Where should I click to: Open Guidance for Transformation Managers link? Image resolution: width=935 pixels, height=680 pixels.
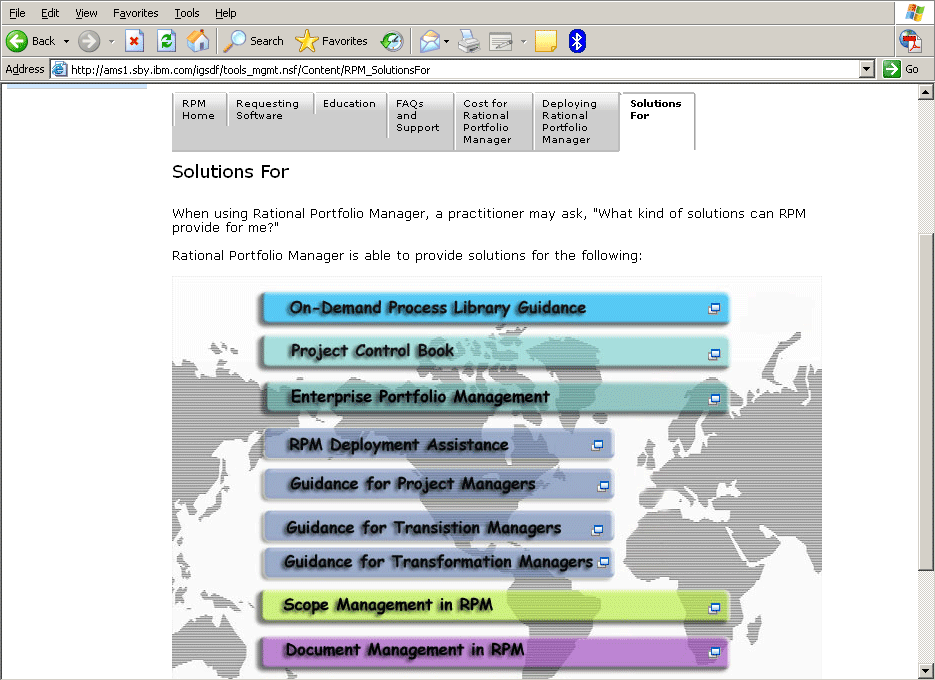coord(438,562)
